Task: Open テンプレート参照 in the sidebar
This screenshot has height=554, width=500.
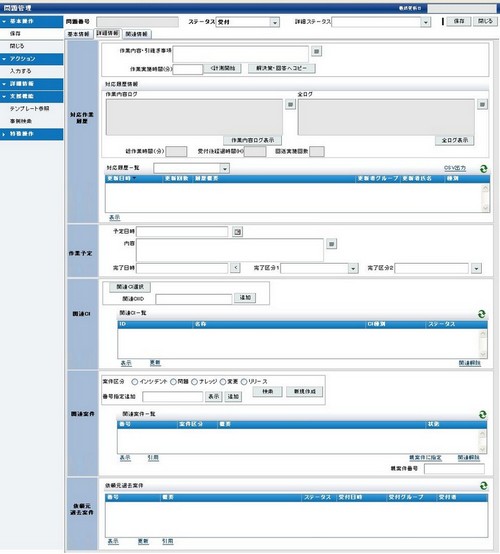Action: [x=29, y=109]
